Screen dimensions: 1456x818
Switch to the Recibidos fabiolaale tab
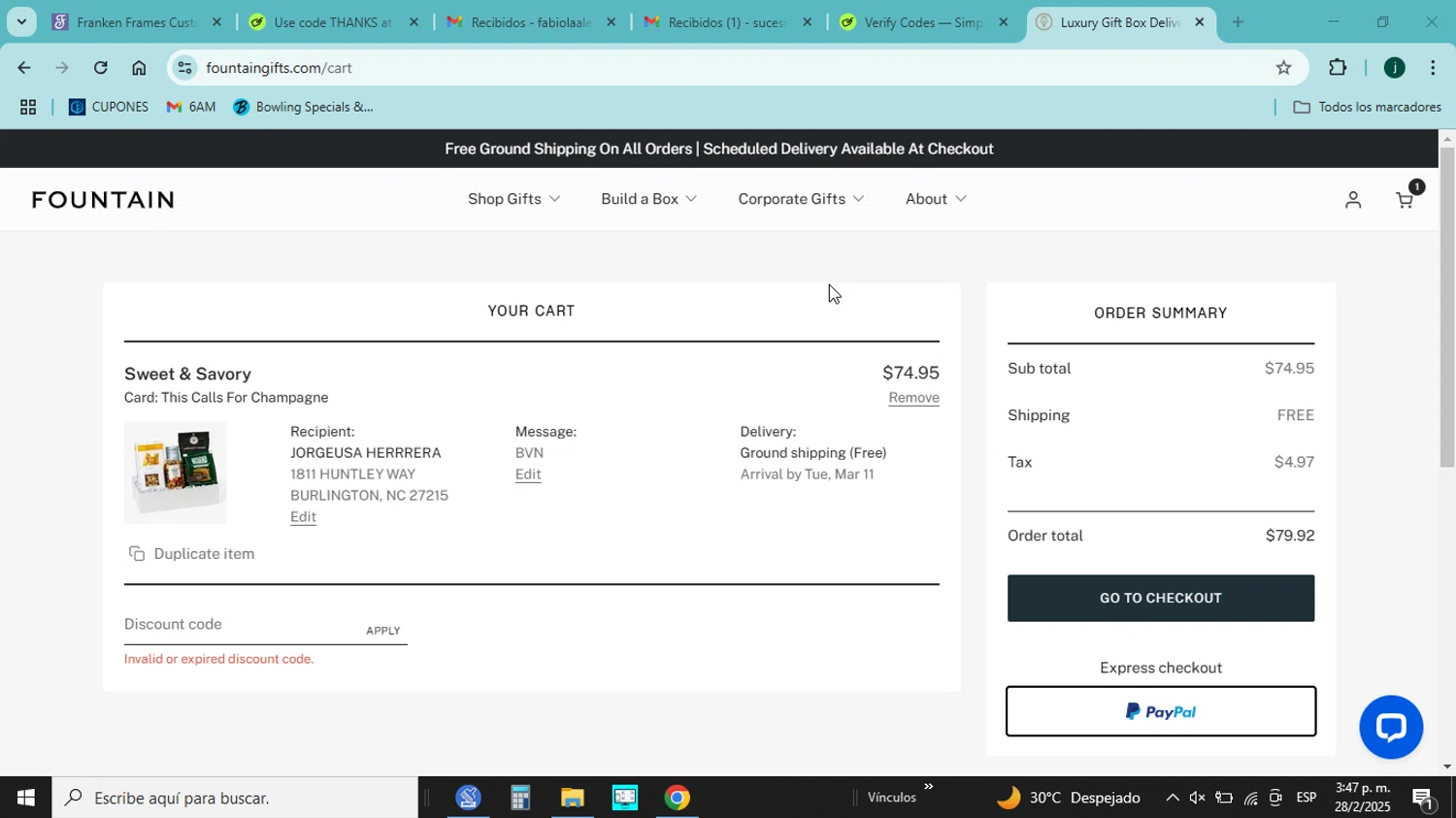pos(529,22)
